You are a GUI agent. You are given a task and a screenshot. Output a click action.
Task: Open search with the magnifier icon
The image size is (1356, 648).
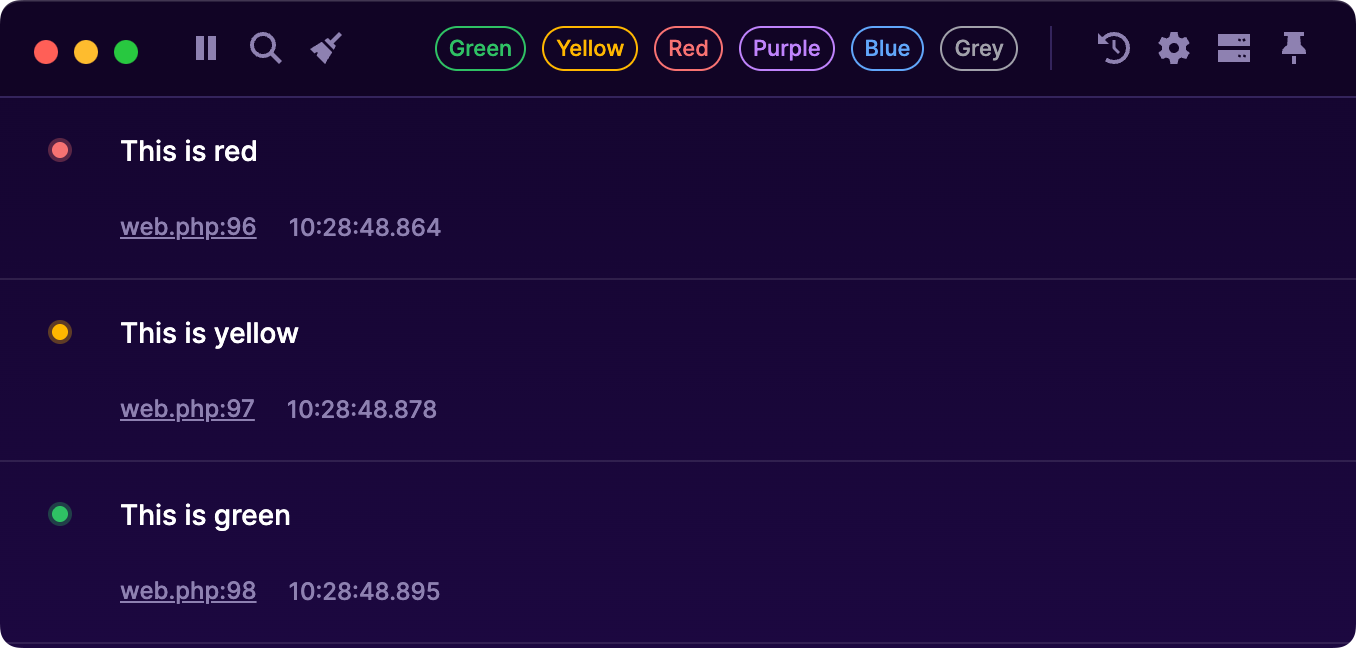pos(265,48)
